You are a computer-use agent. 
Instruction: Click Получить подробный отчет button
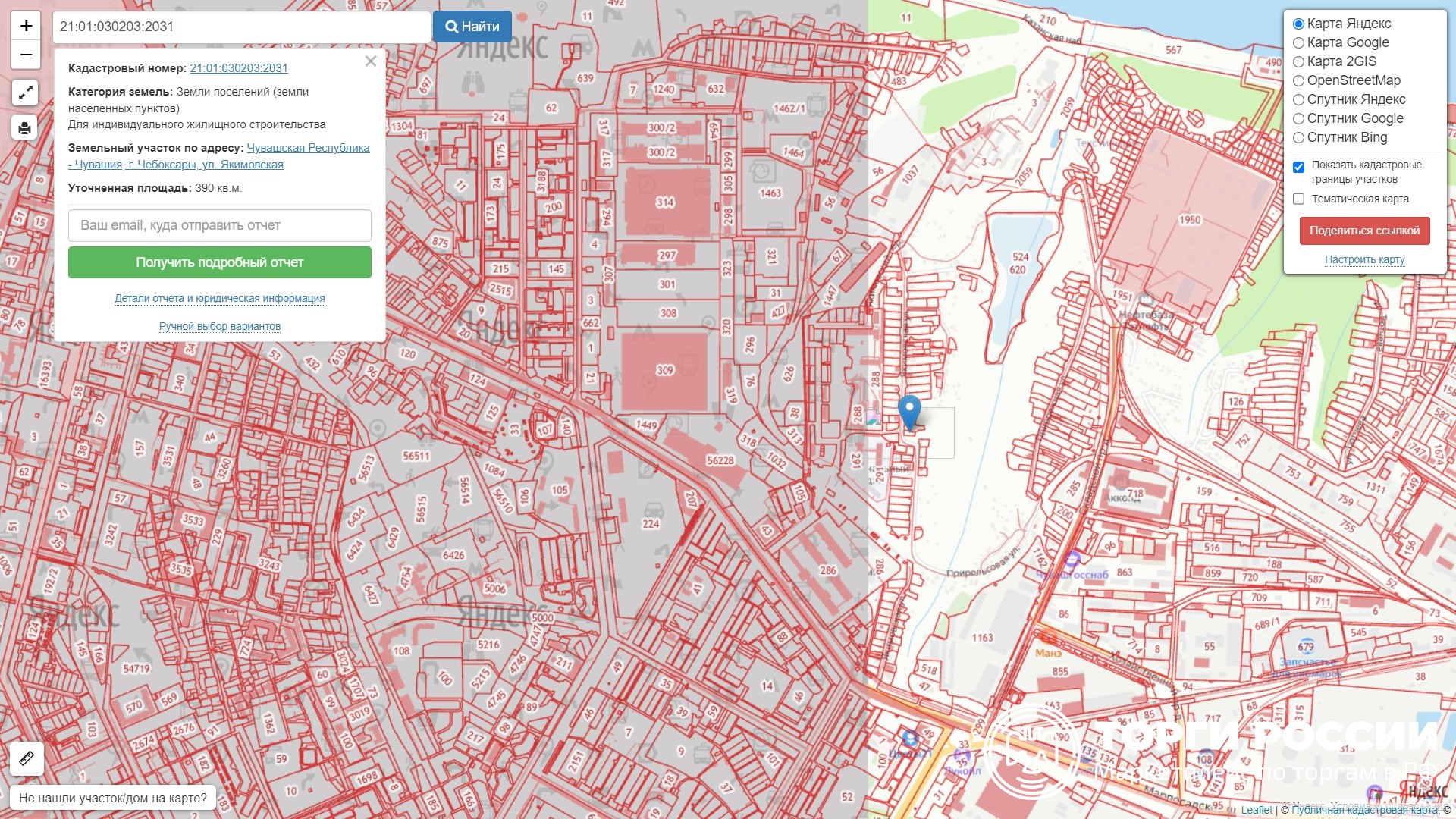point(220,262)
